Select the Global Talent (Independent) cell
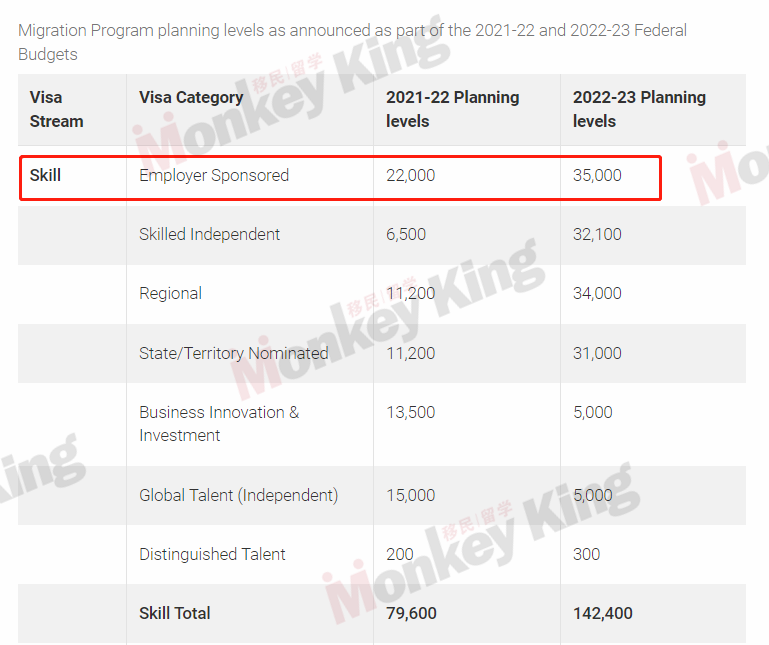This screenshot has width=769, height=645. click(x=238, y=495)
